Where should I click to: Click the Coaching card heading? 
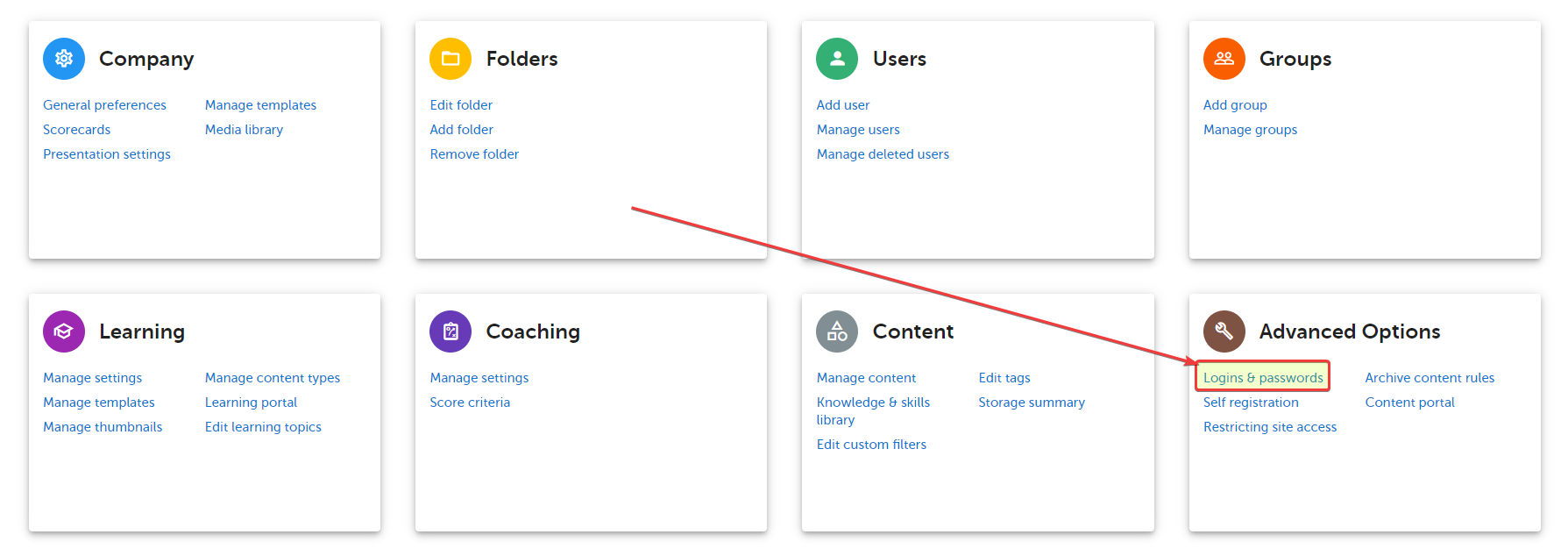533,332
